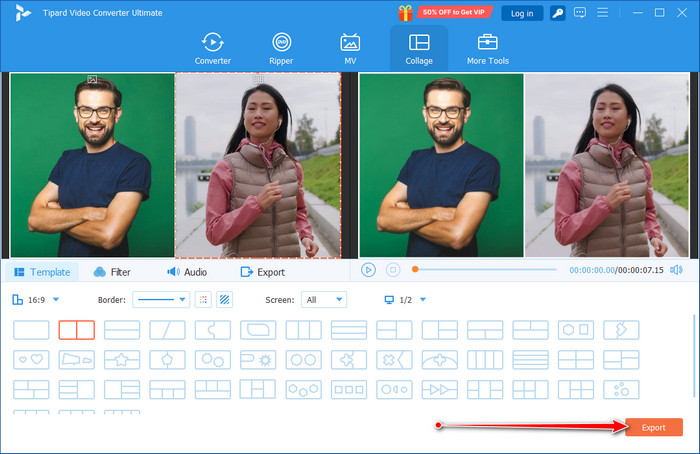
Task: Select the hearts template
Action: click(x=31, y=359)
